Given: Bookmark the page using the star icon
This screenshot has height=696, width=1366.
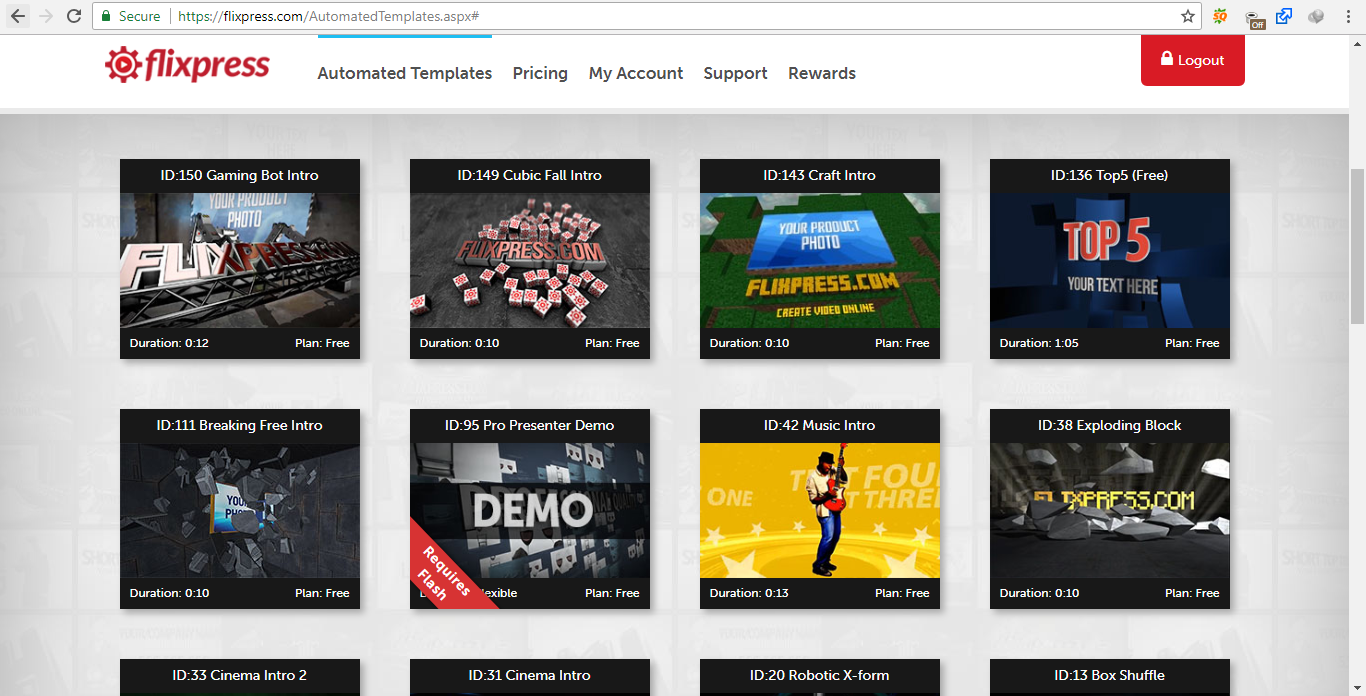Looking at the screenshot, I should coord(1186,16).
